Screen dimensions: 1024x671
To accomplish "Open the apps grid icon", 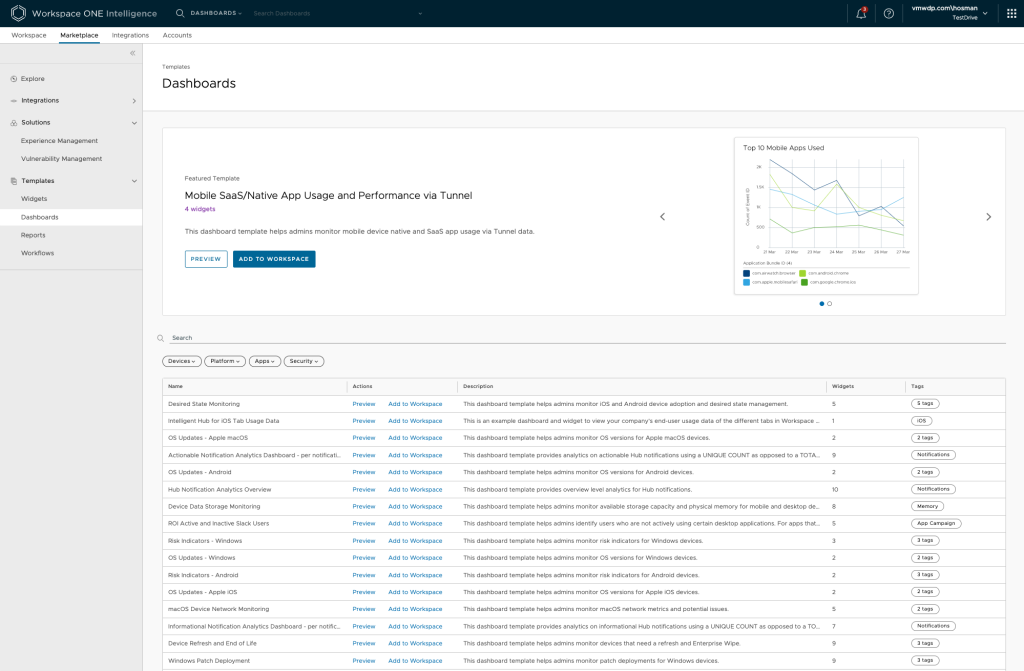I will 1010,13.
